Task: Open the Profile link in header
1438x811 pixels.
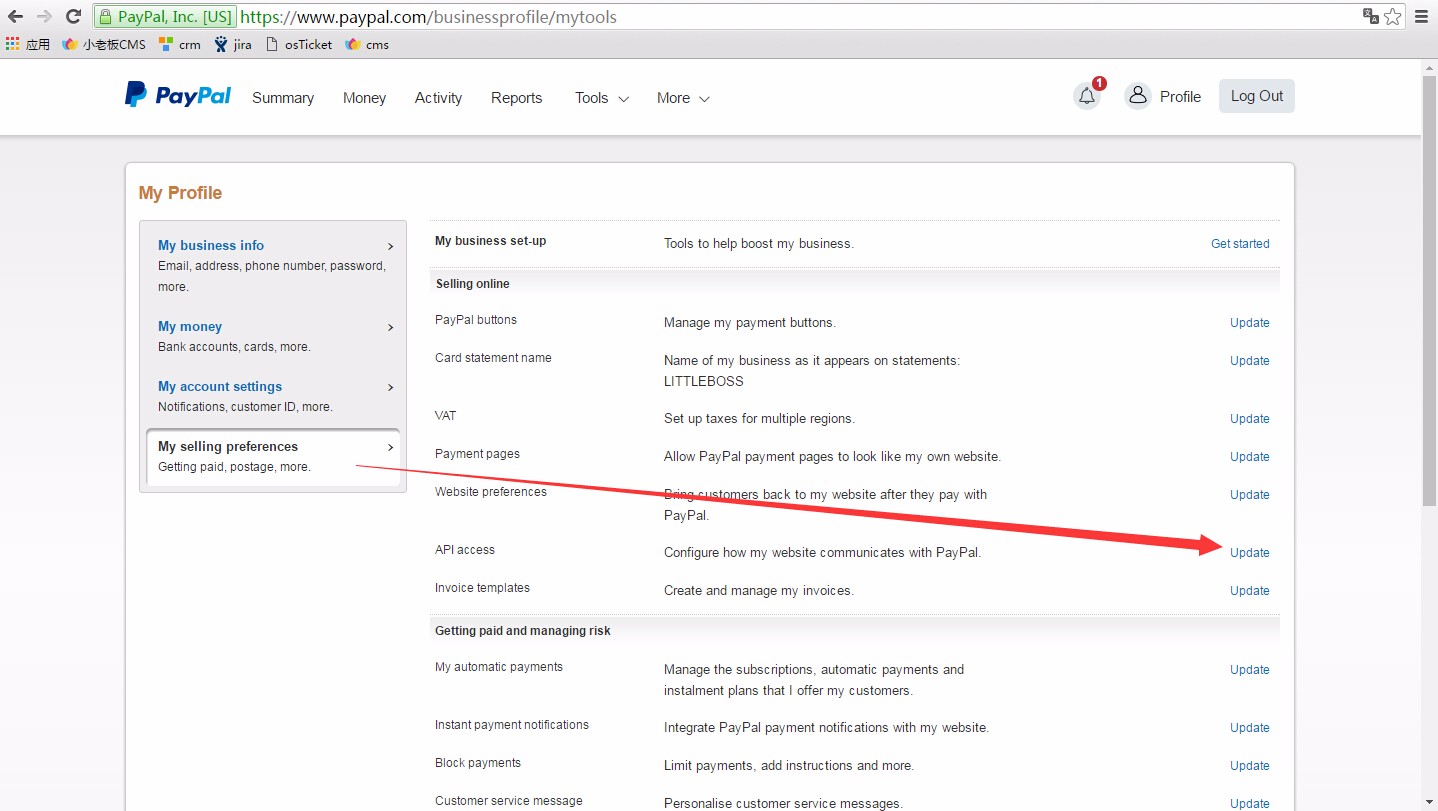Action: coord(1180,97)
